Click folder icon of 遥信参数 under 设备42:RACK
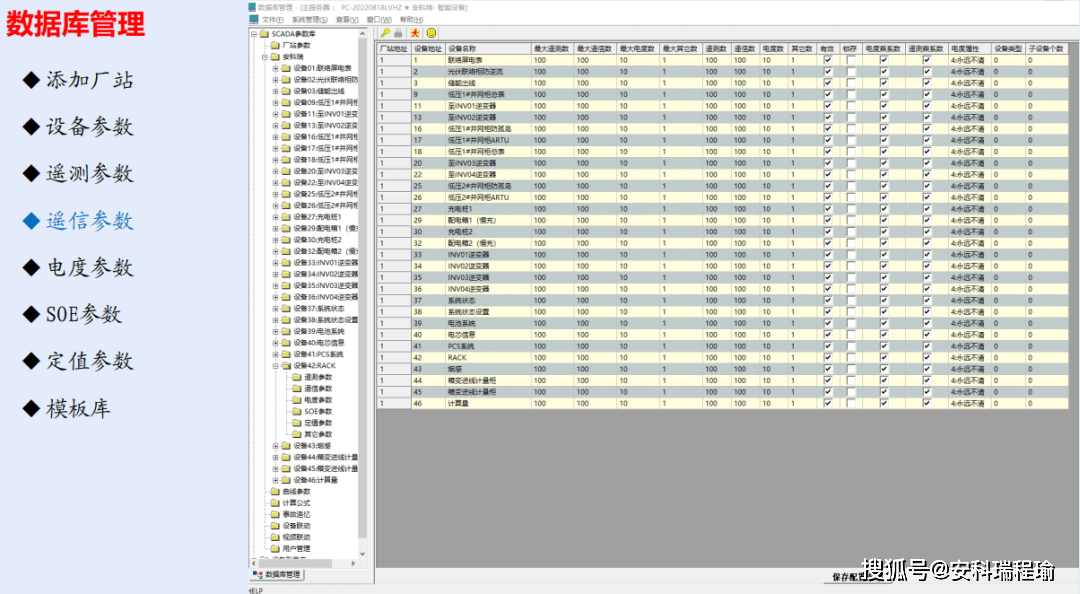This screenshot has width=1080, height=594. click(x=298, y=389)
